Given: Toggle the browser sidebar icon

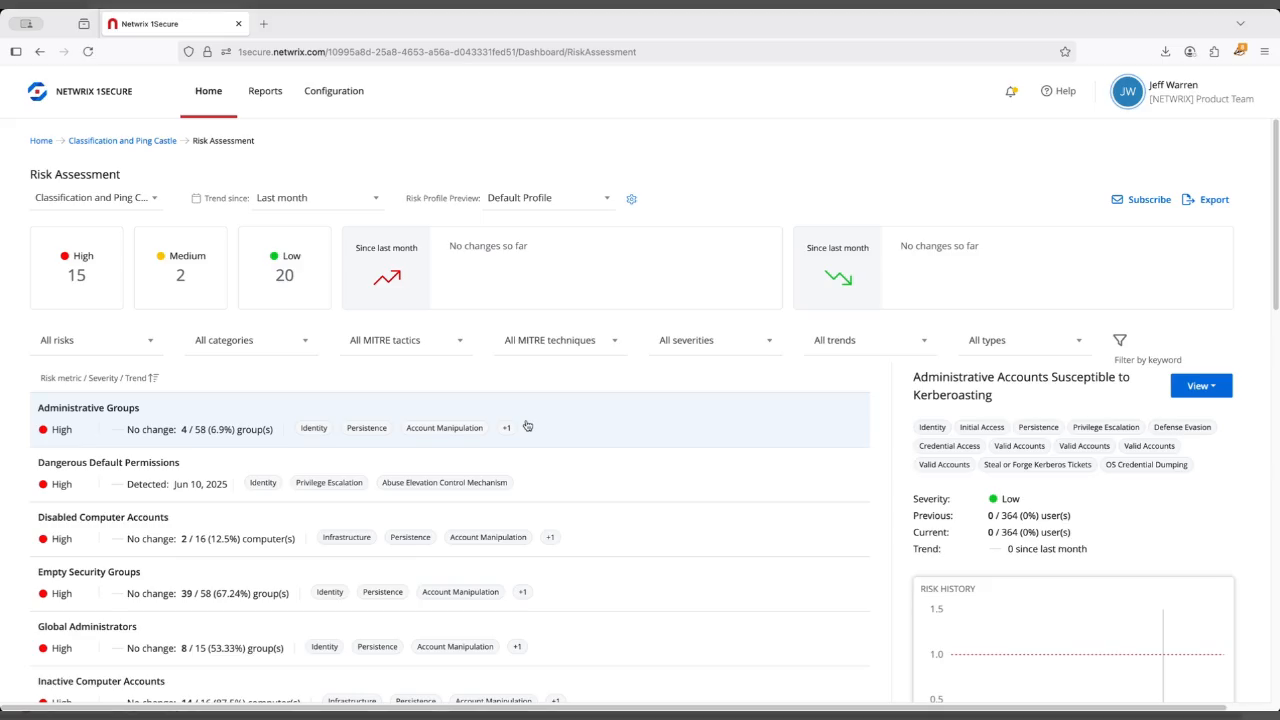Looking at the screenshot, I should click(x=16, y=52).
